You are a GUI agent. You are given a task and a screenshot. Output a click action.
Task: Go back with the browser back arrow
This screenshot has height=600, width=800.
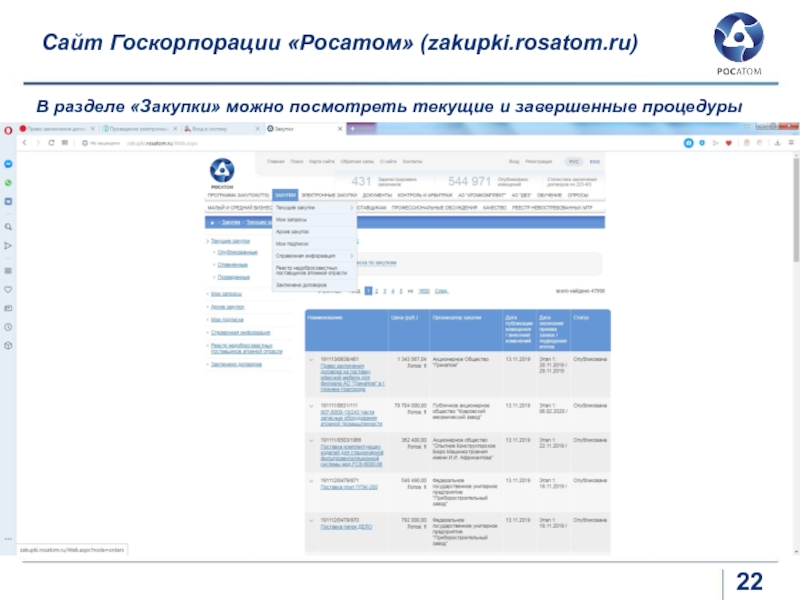point(24,143)
